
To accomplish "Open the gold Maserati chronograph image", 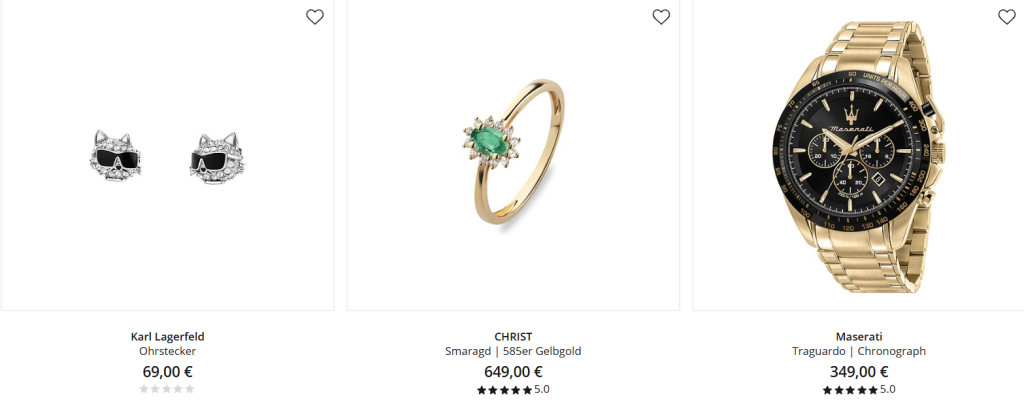I will 858,156.
